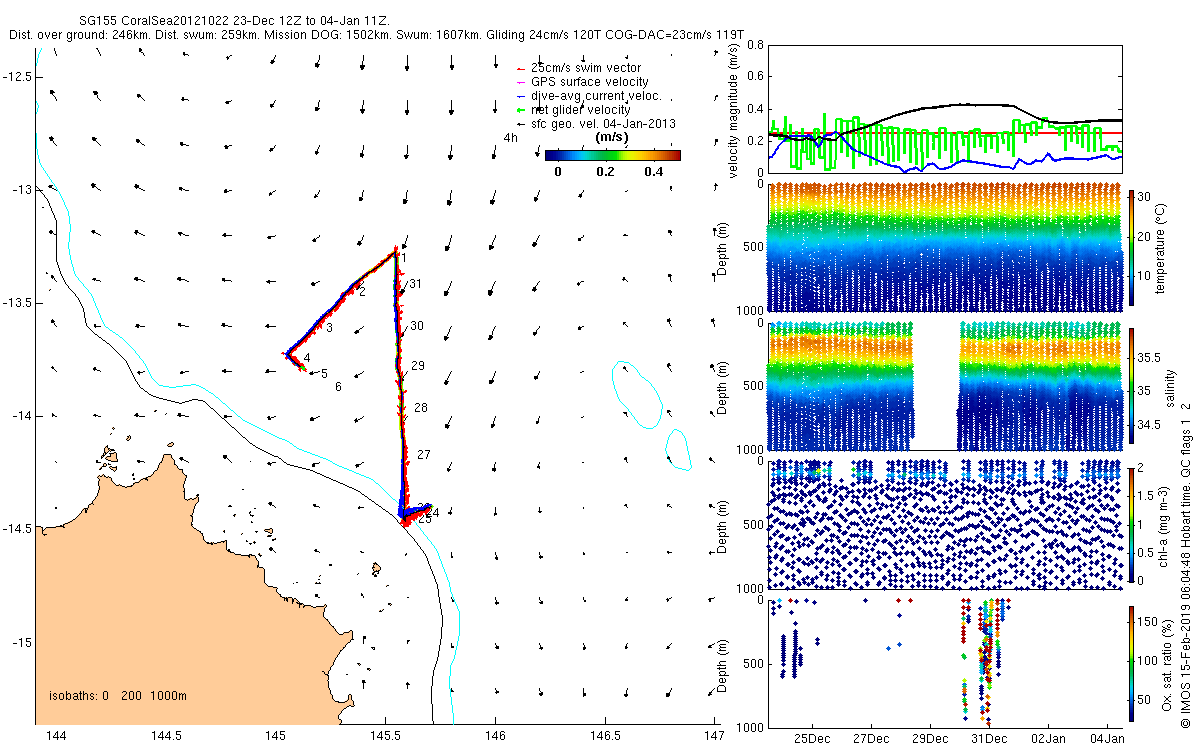Click the '-15' latitude tick label
Screen dimensions: 1200x750
pos(22,641)
